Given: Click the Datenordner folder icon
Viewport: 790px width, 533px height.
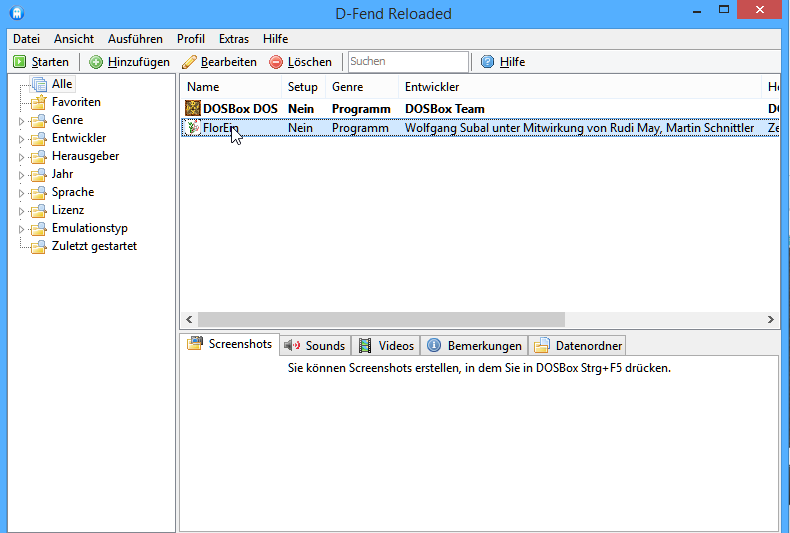Looking at the screenshot, I should [x=542, y=346].
